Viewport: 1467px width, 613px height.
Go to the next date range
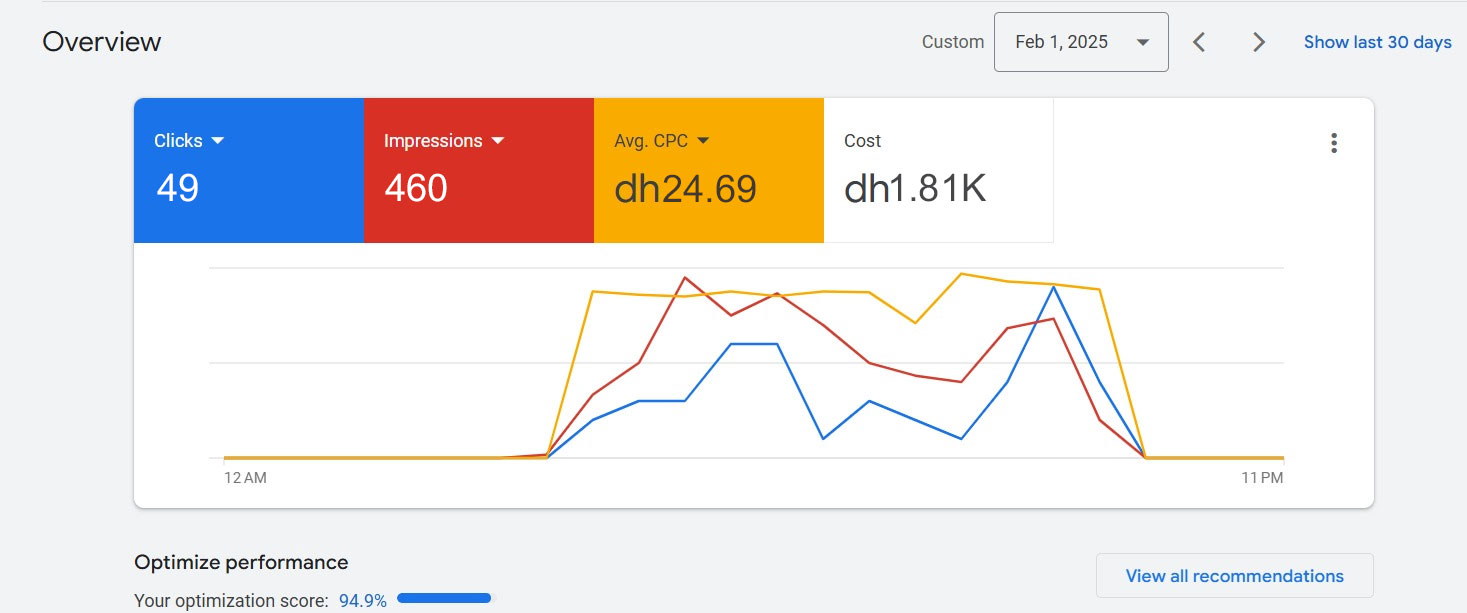click(1259, 42)
